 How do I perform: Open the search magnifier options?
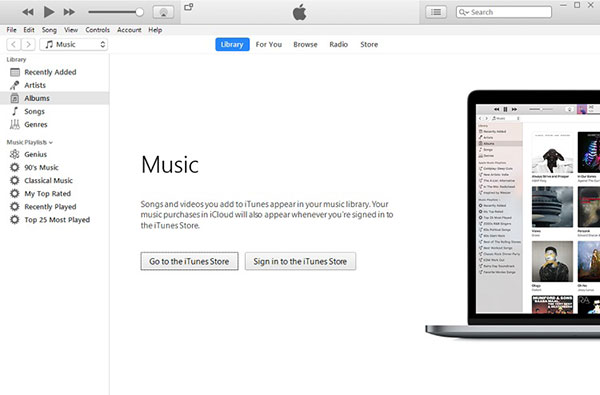[464, 12]
